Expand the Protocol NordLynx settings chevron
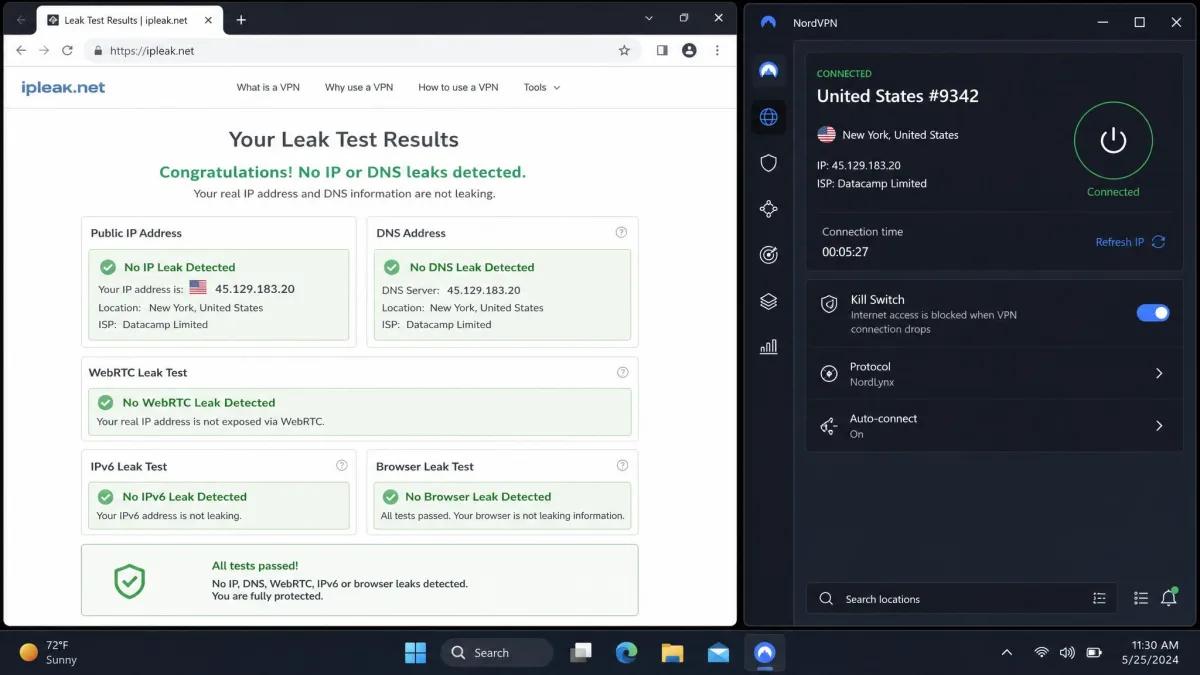1200x675 pixels. pyautogui.click(x=1159, y=373)
